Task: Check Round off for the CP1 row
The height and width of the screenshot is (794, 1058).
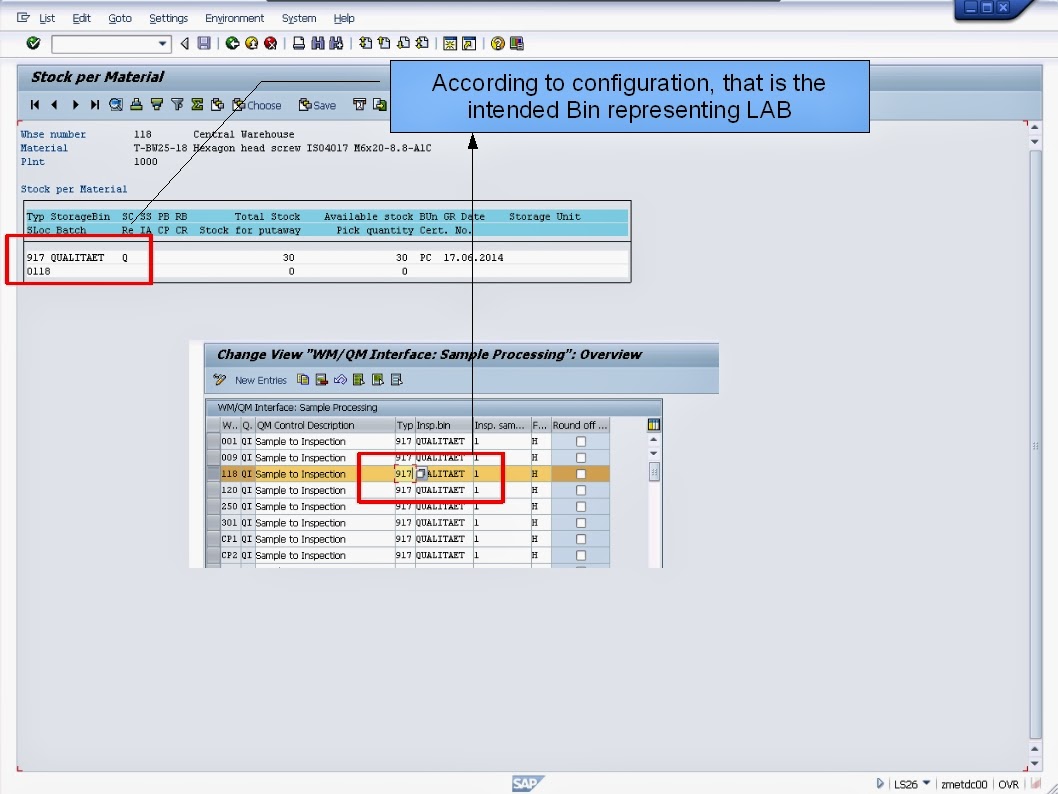Action: point(581,538)
